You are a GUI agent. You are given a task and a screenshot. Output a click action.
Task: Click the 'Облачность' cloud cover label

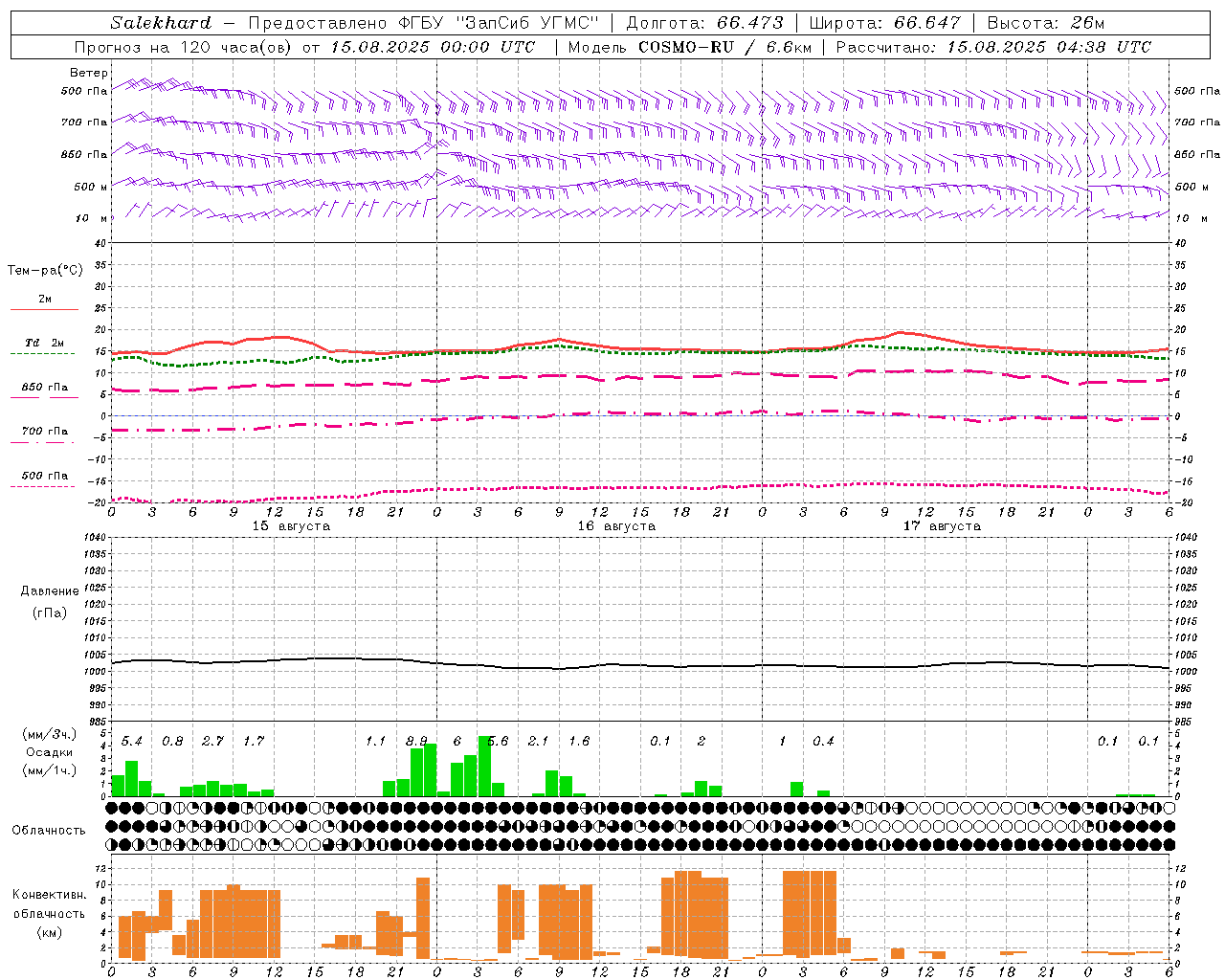pyautogui.click(x=49, y=831)
